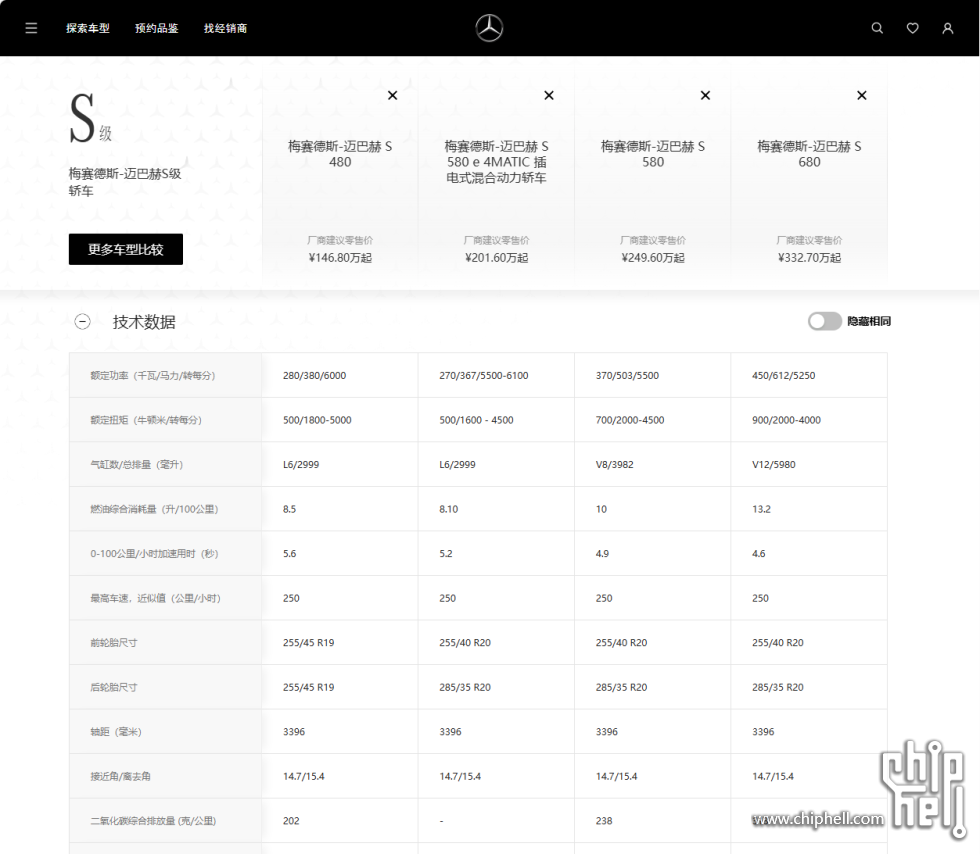Open 找经销商 menu item
Image resolution: width=980 pixels, height=854 pixels.
(x=225, y=28)
